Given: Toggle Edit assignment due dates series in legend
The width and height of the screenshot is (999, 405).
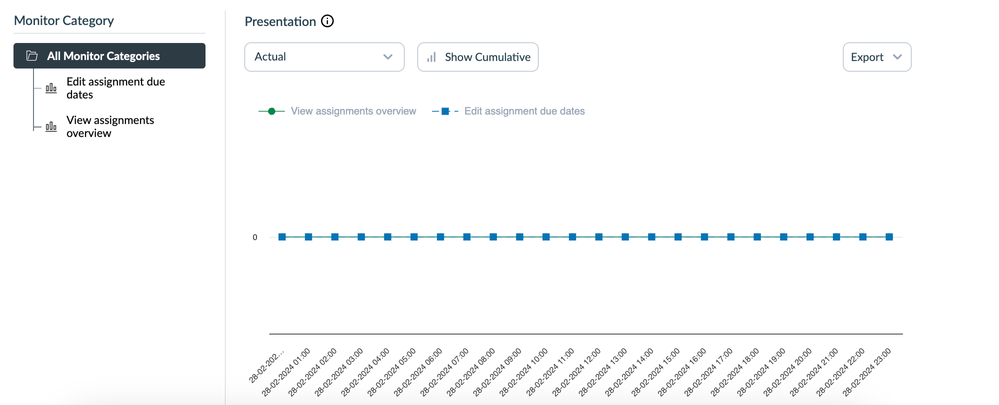Looking at the screenshot, I should click(524, 111).
